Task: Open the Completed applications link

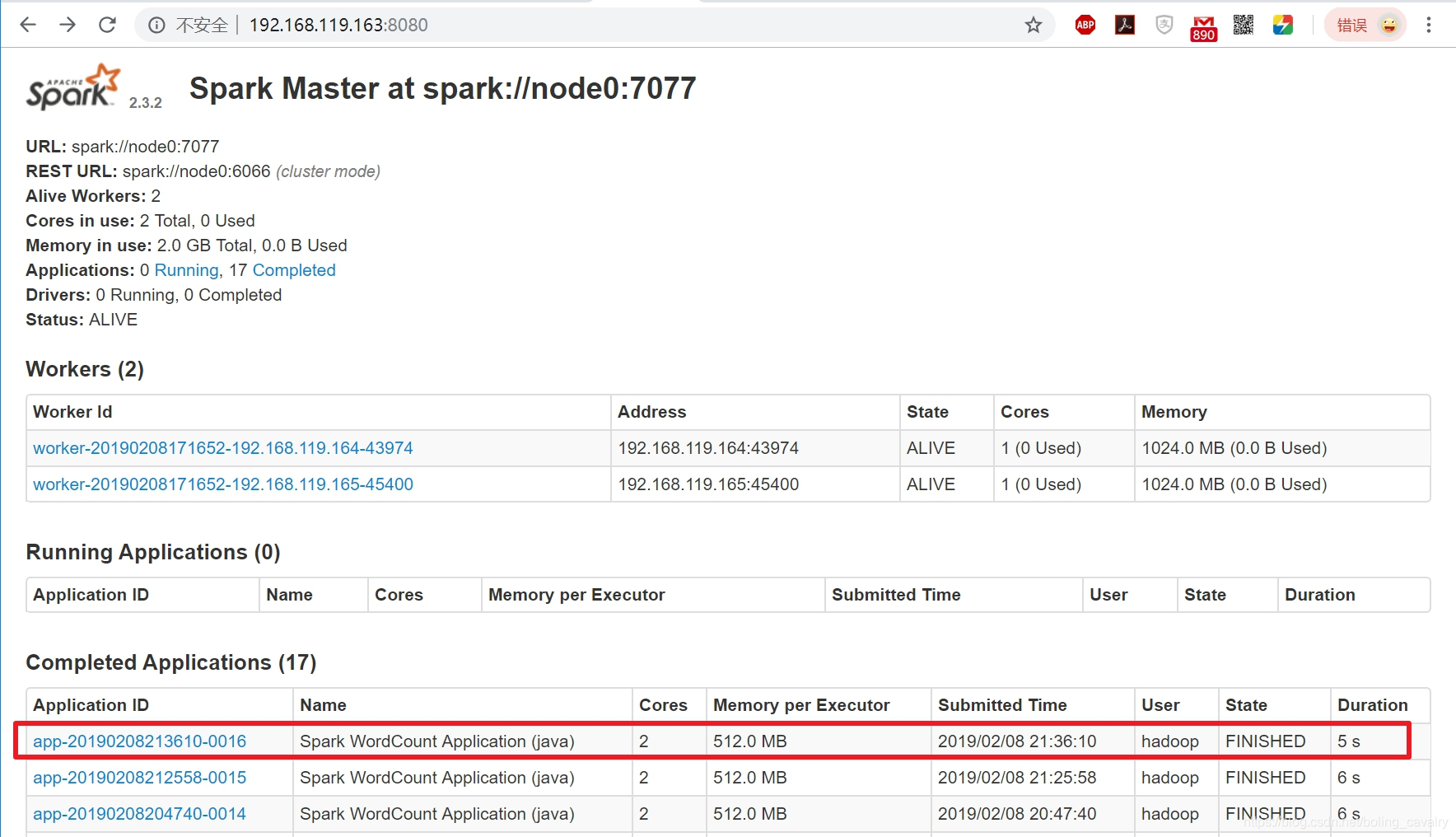Action: [294, 270]
